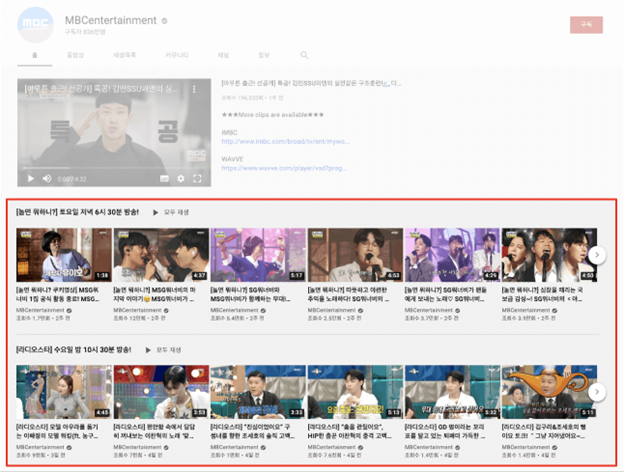
Task: Switch to the 홈 tab
Action: pyautogui.click(x=35, y=55)
